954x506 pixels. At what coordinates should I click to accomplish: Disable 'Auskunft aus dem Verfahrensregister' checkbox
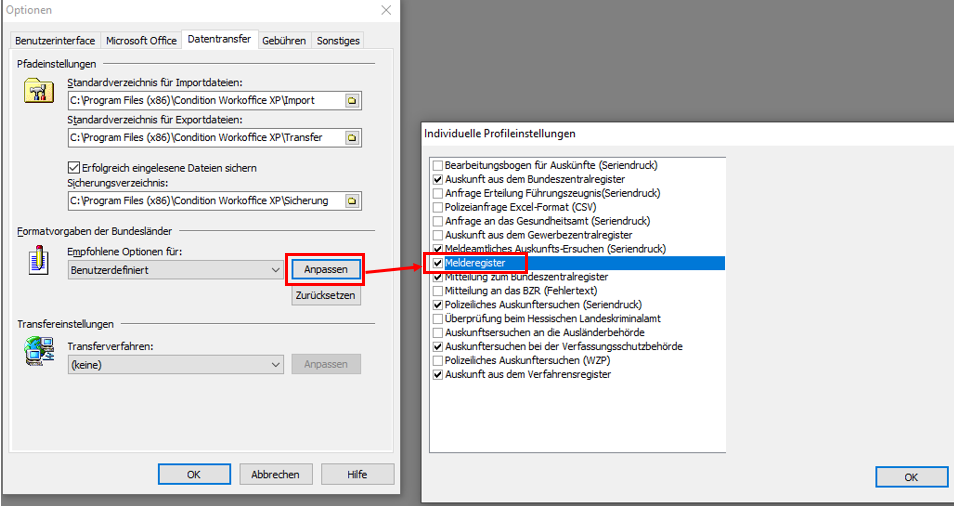(x=437, y=374)
